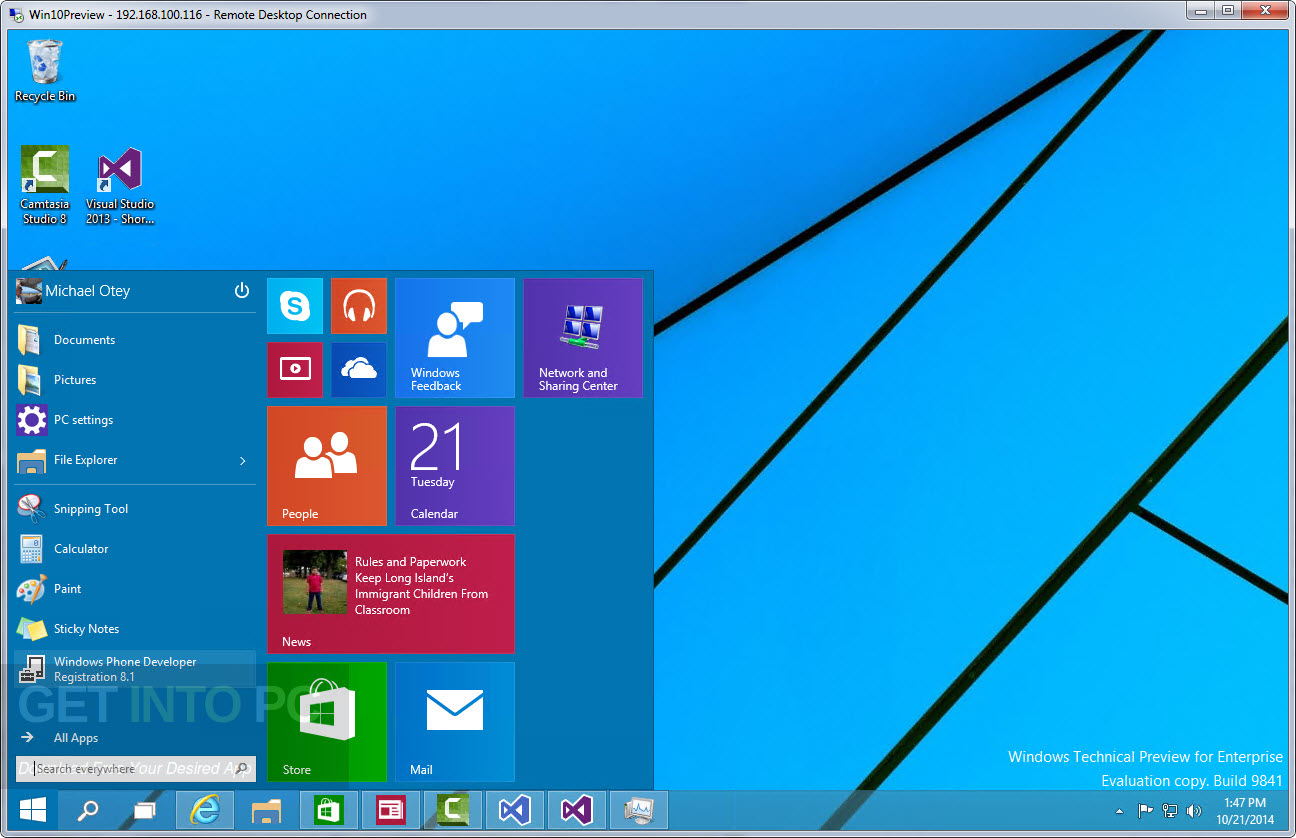1296x838 pixels.
Task: Open Windows Phone Developer Registration 8.1
Action: (135, 669)
